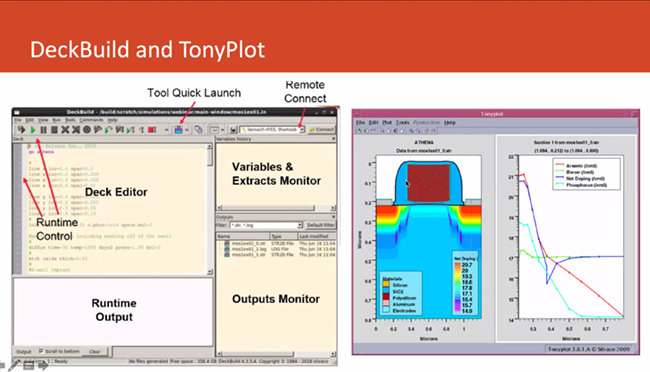Sort outputs by Last modified column header
Screen dimensions: 650x372
click(317, 236)
